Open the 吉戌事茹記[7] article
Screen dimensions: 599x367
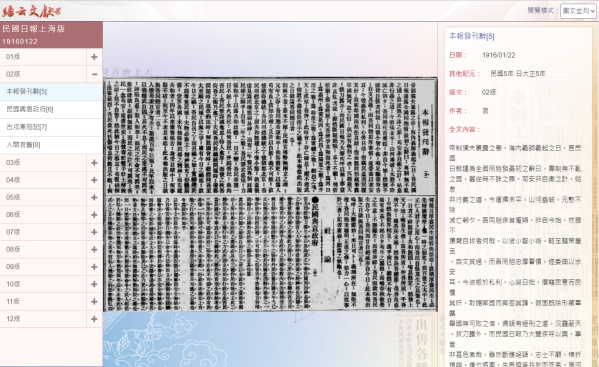[x=51, y=127]
